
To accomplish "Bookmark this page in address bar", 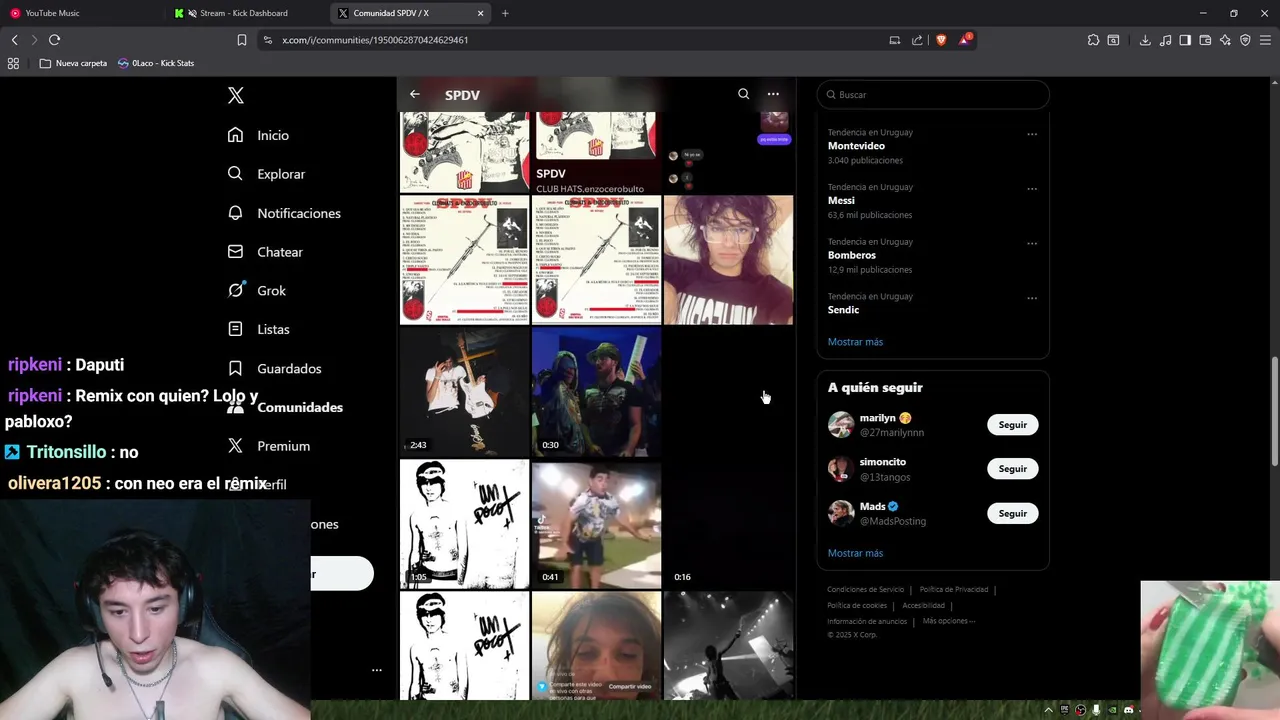I will [x=241, y=40].
